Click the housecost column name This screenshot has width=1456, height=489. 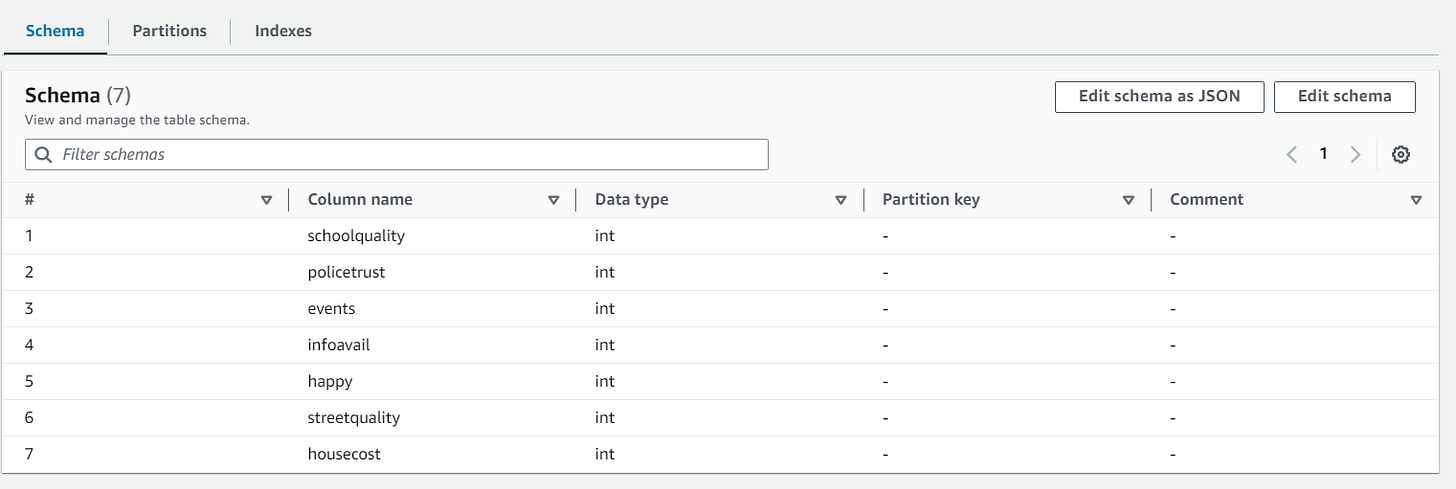pos(344,454)
